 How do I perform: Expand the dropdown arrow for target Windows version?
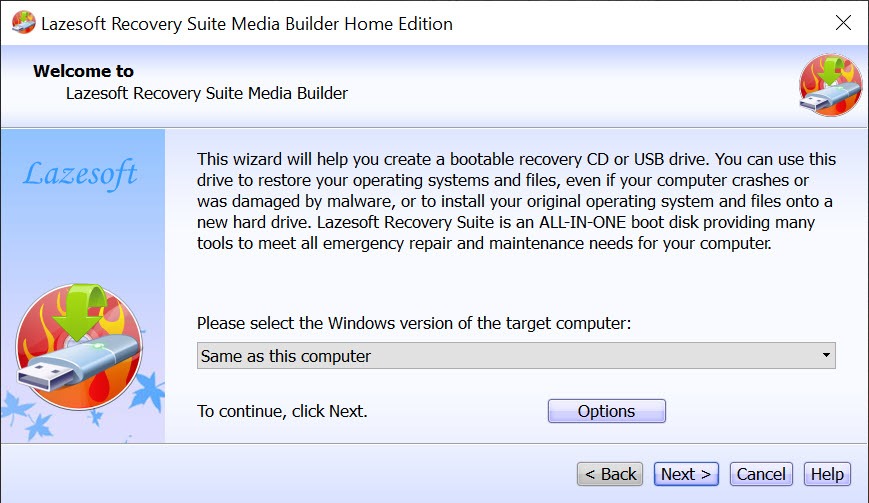(826, 355)
